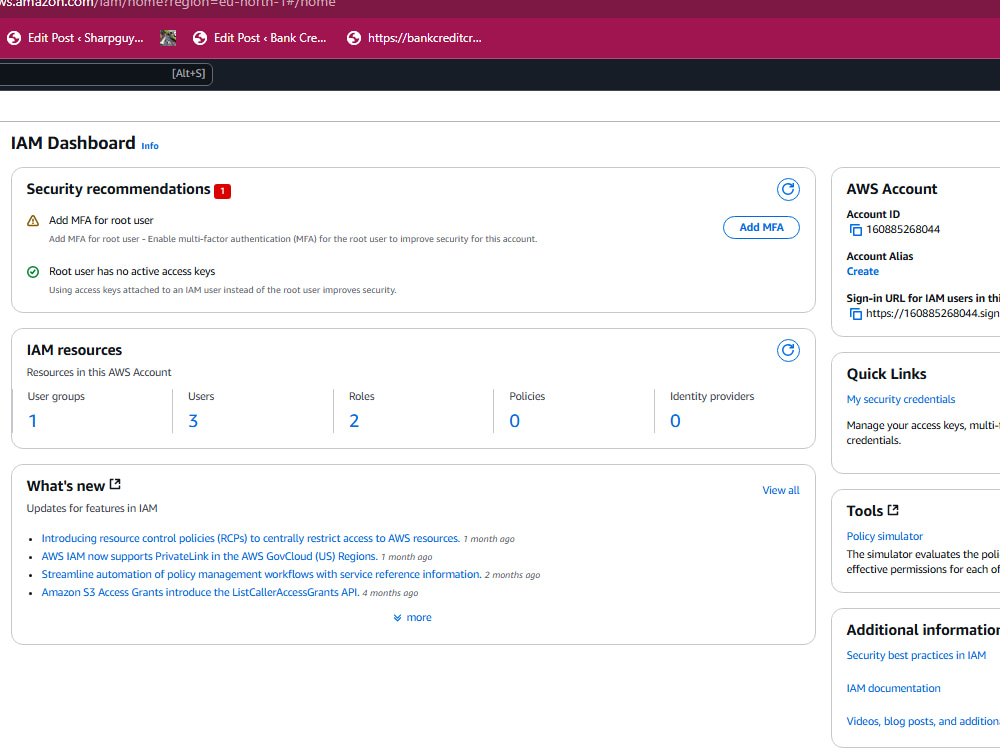
Task: Open What's new via its external link icon
Action: pos(113,484)
